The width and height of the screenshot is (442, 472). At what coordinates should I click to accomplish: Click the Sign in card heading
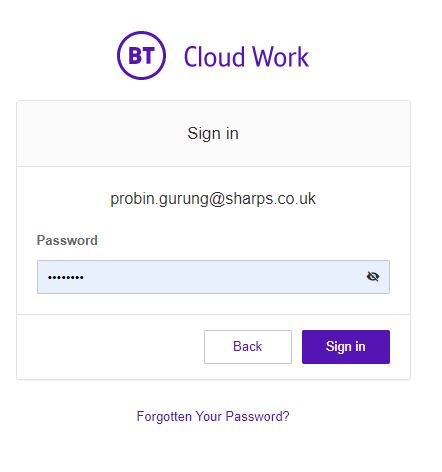coord(213,133)
